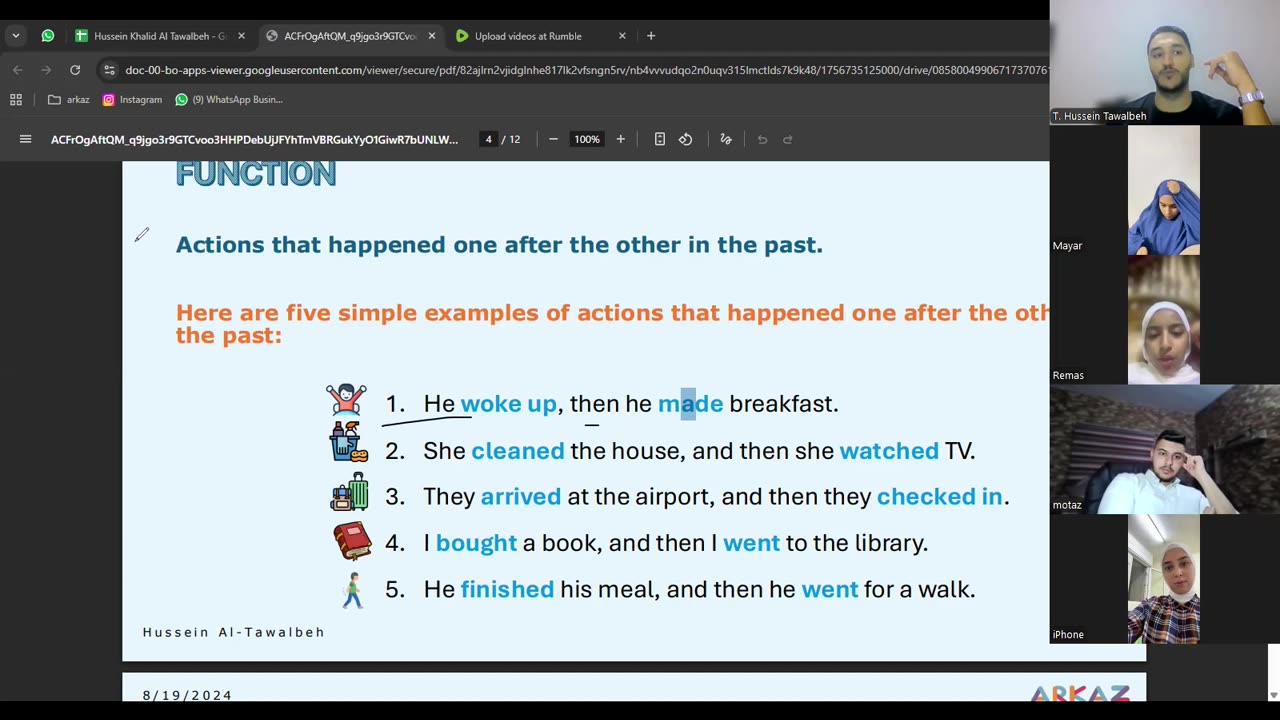Open the arkaz bookmark folder
1280x720 pixels.
(69, 100)
